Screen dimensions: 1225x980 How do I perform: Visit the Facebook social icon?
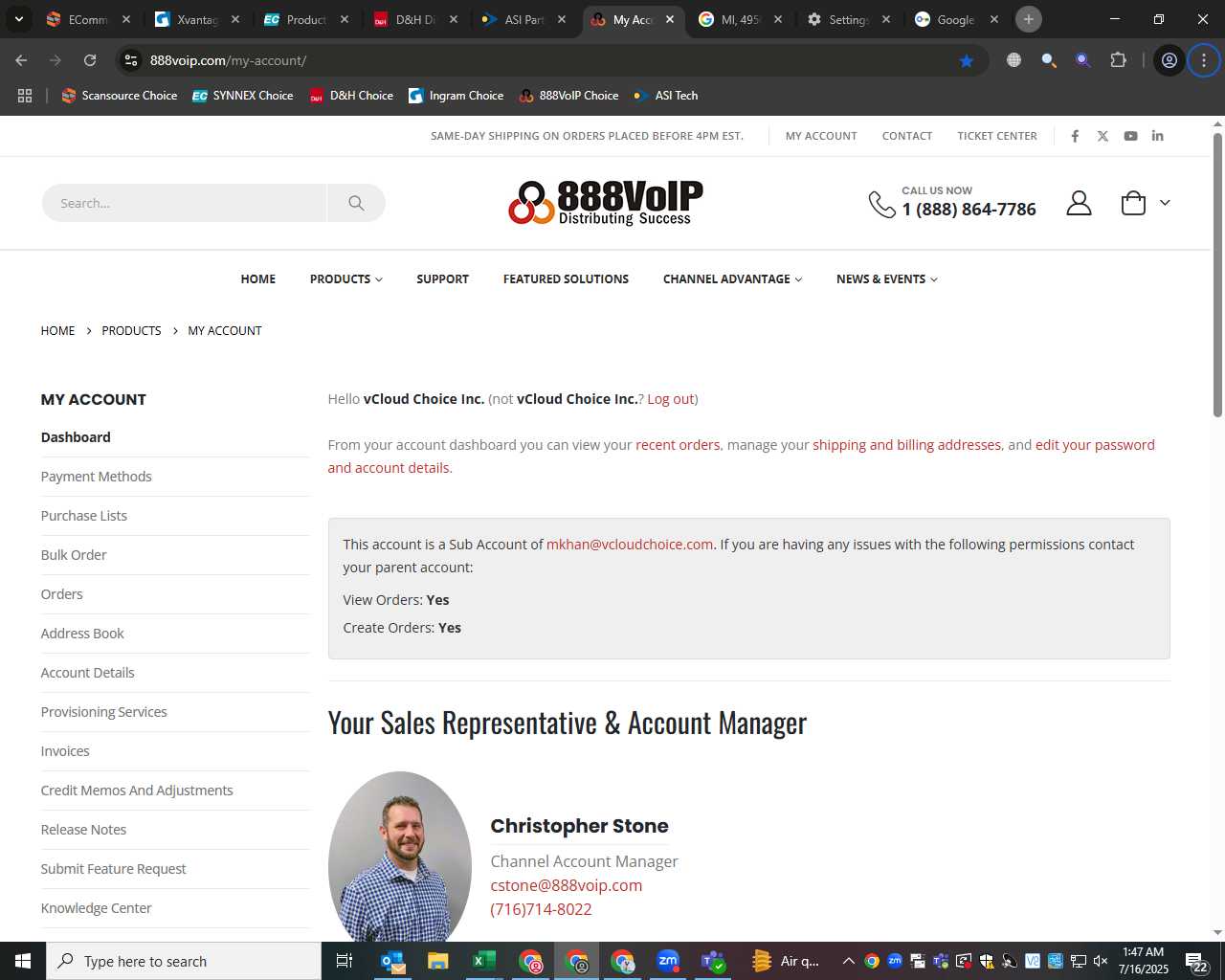(x=1075, y=136)
